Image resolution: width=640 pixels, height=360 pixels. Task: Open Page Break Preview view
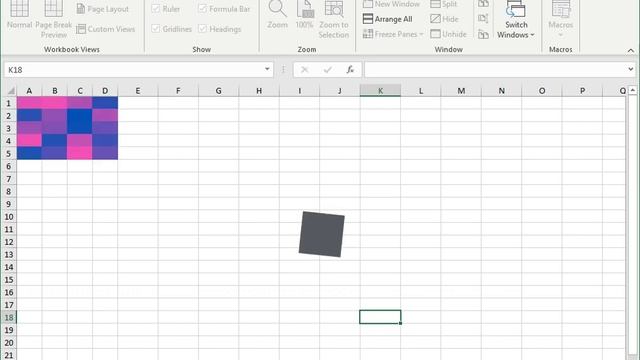pos(53,20)
